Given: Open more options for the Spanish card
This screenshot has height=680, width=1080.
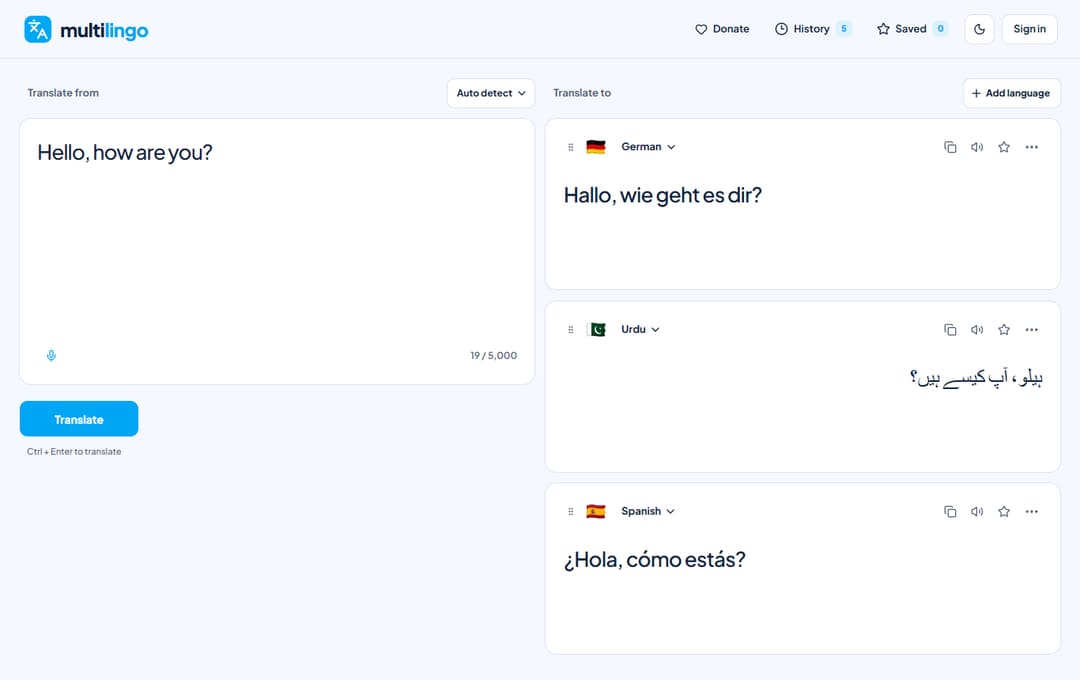Looking at the screenshot, I should point(1031,511).
